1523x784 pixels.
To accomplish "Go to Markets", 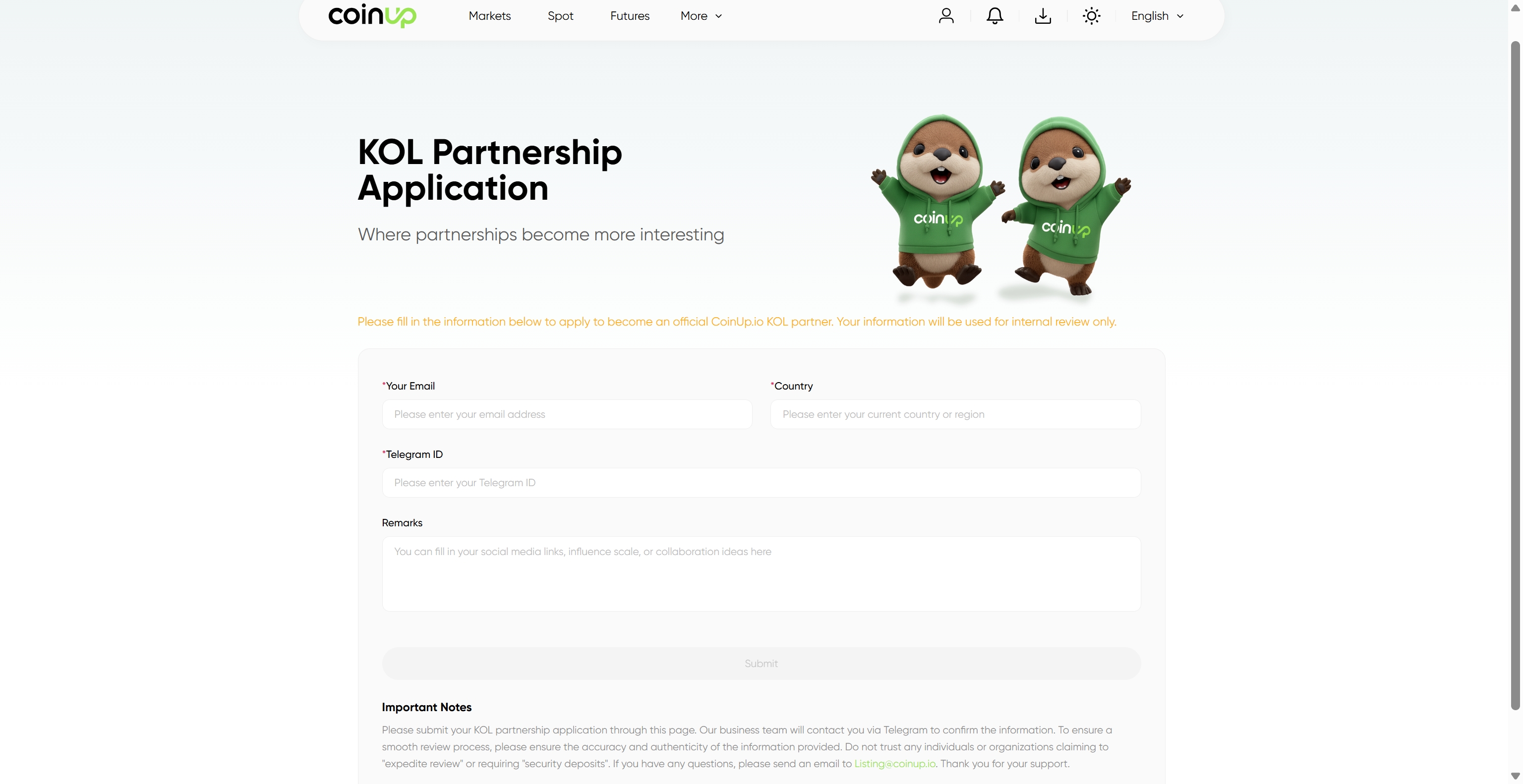I will tap(489, 16).
